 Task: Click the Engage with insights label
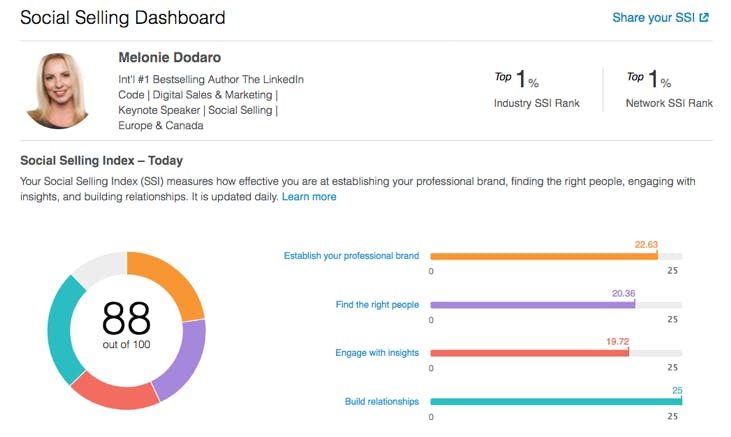[377, 353]
